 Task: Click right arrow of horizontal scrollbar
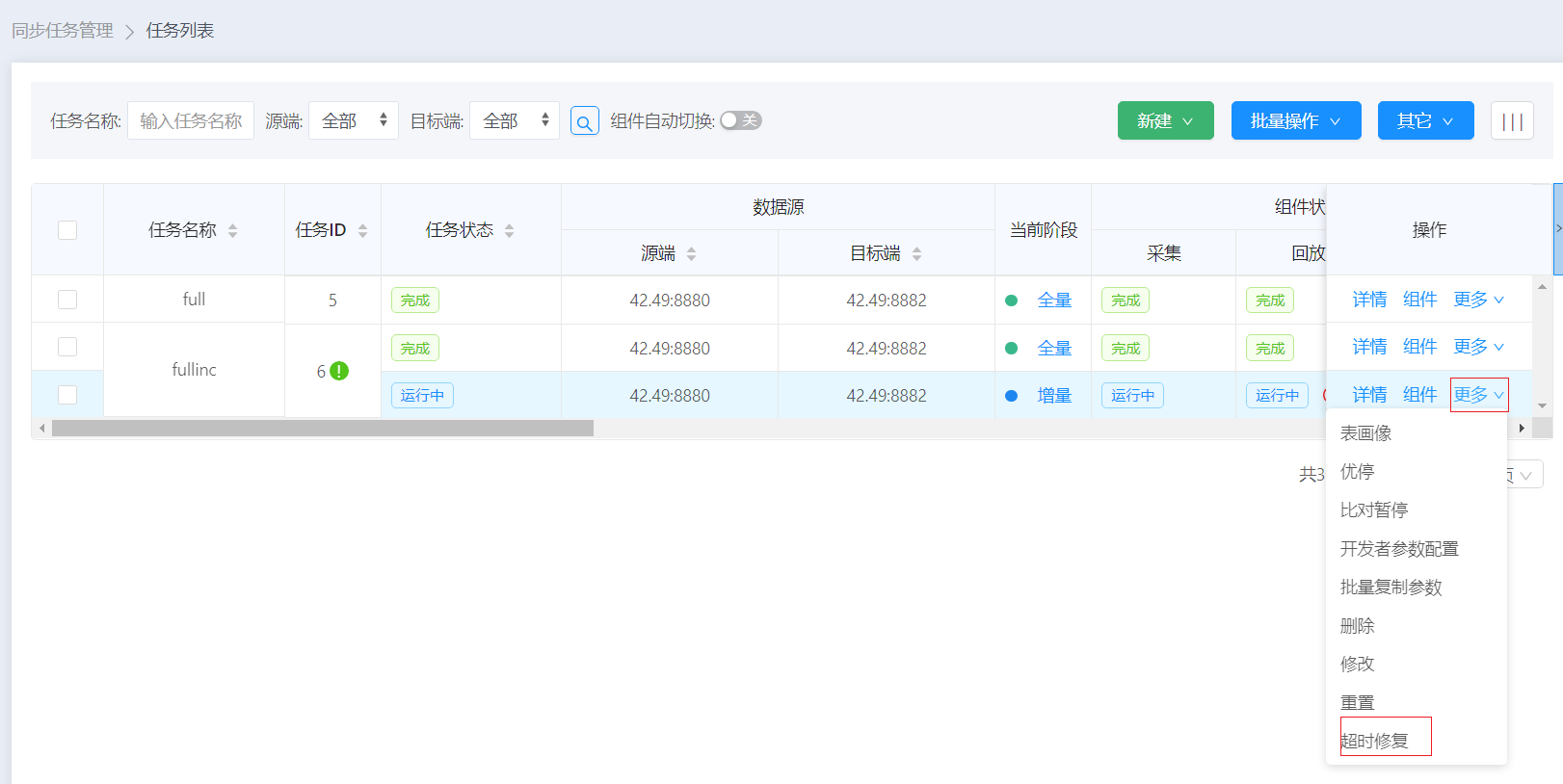click(1522, 428)
